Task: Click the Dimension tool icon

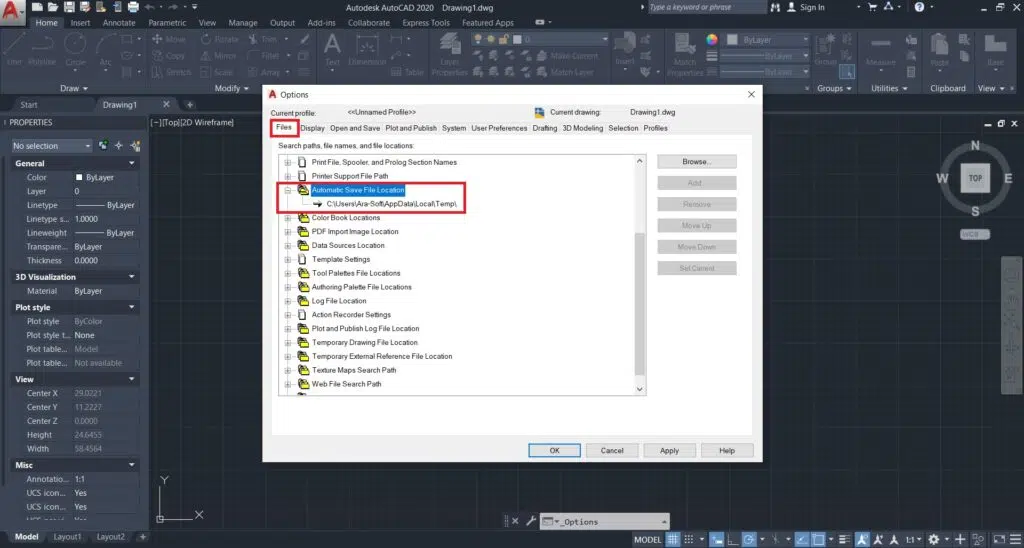Action: 368,46
